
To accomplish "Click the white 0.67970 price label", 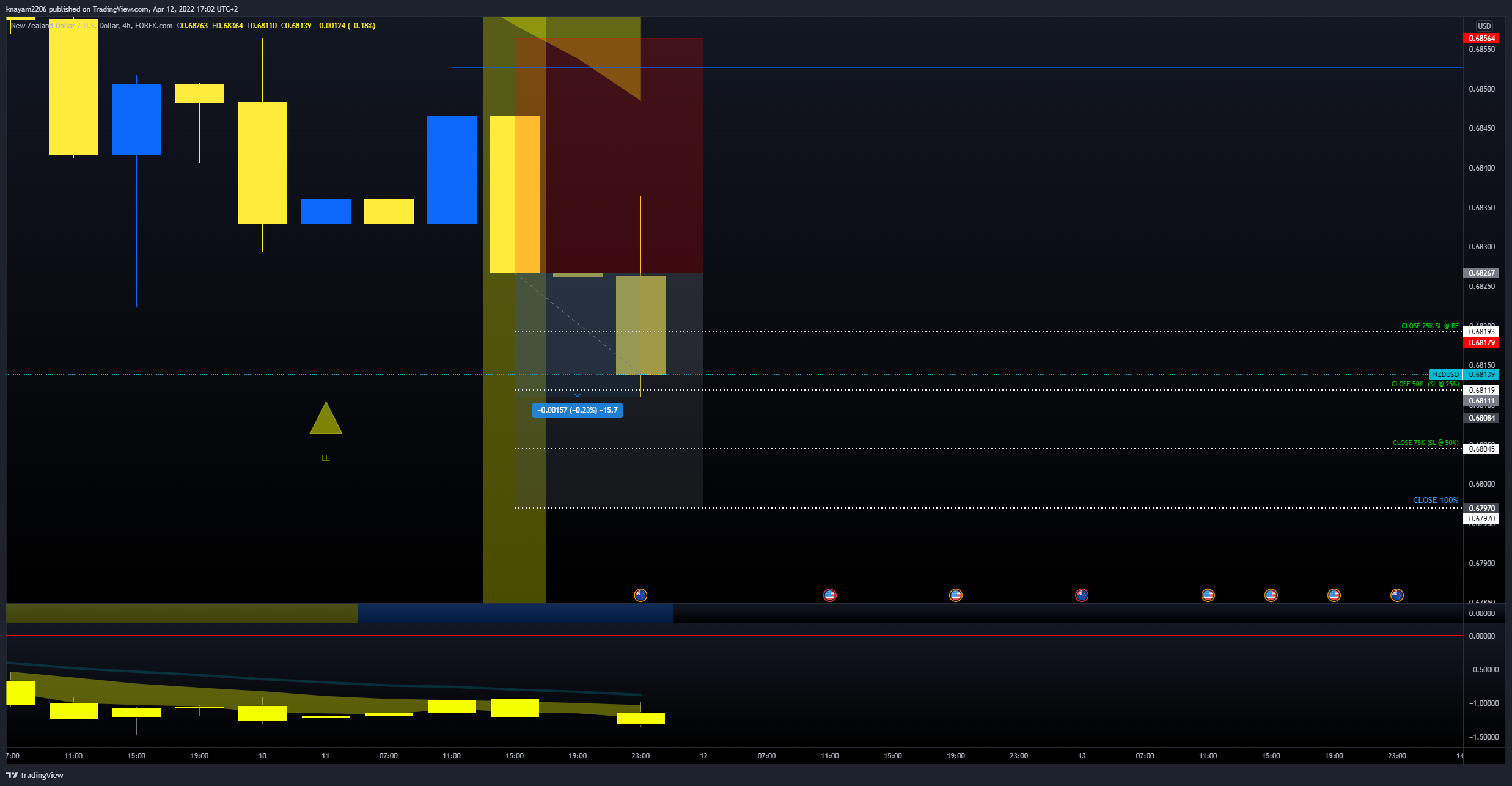I will pyautogui.click(x=1481, y=518).
